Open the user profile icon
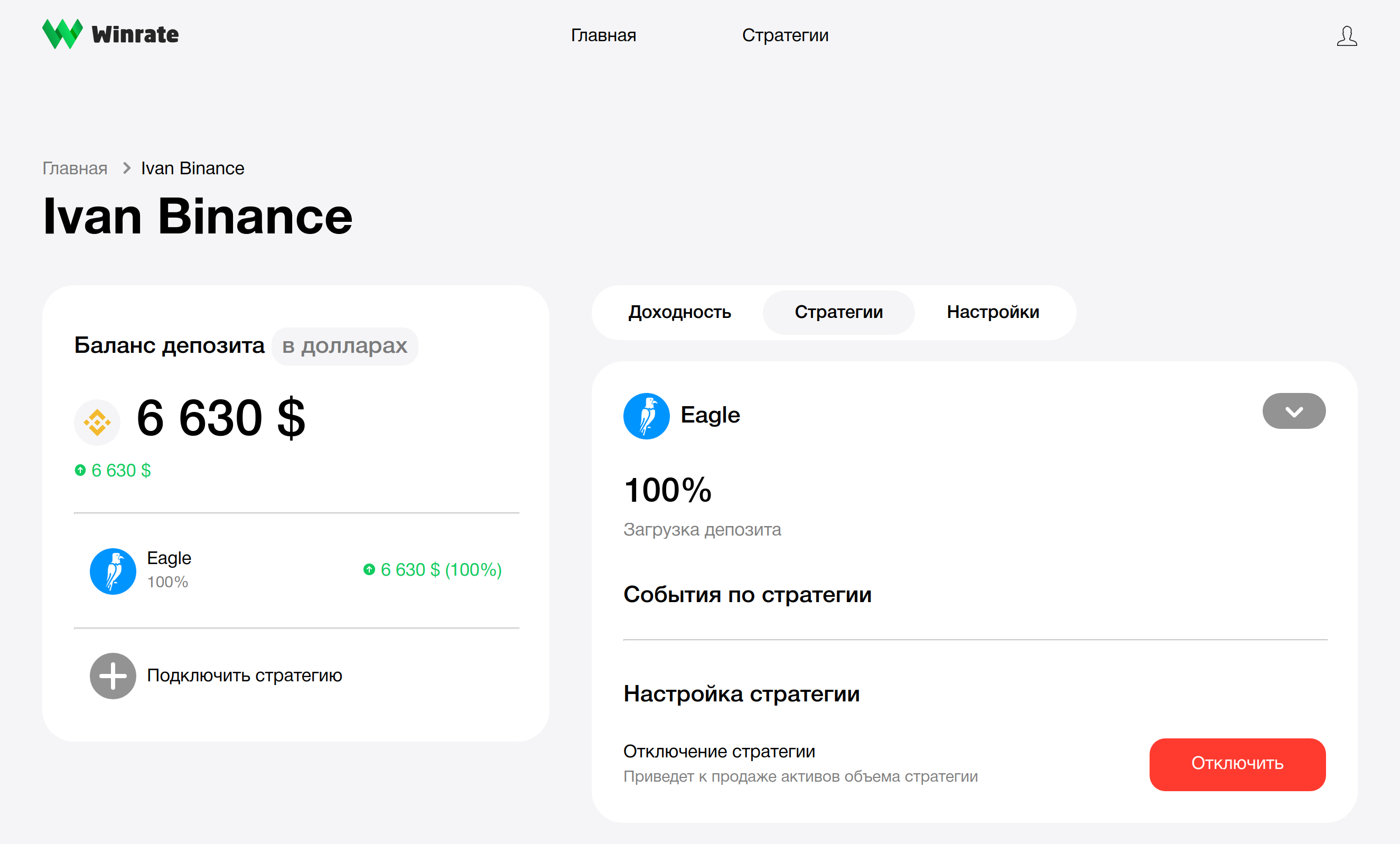Screen dimensions: 1400x844 point(1346,36)
